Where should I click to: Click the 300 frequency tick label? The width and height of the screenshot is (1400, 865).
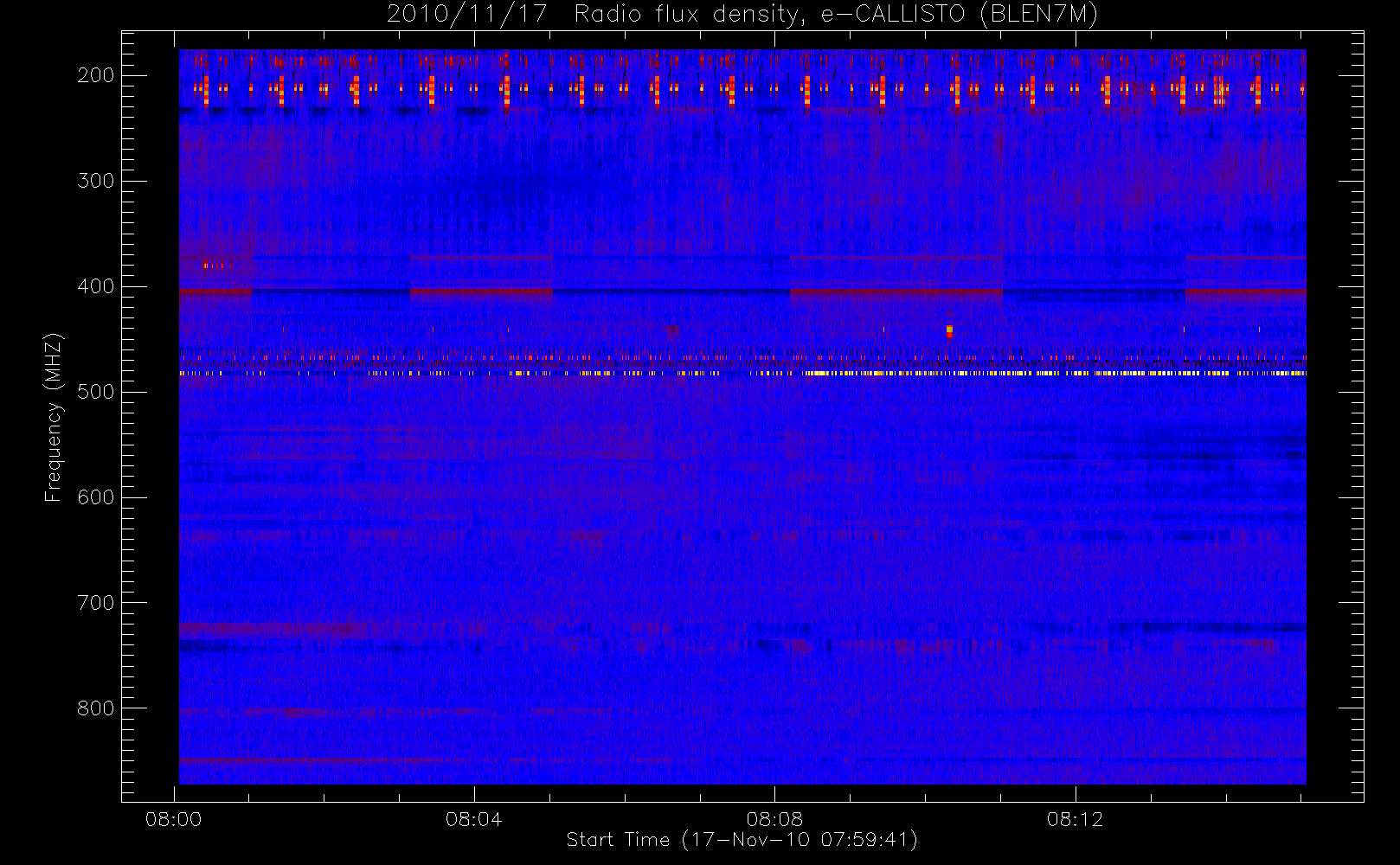[x=96, y=181]
